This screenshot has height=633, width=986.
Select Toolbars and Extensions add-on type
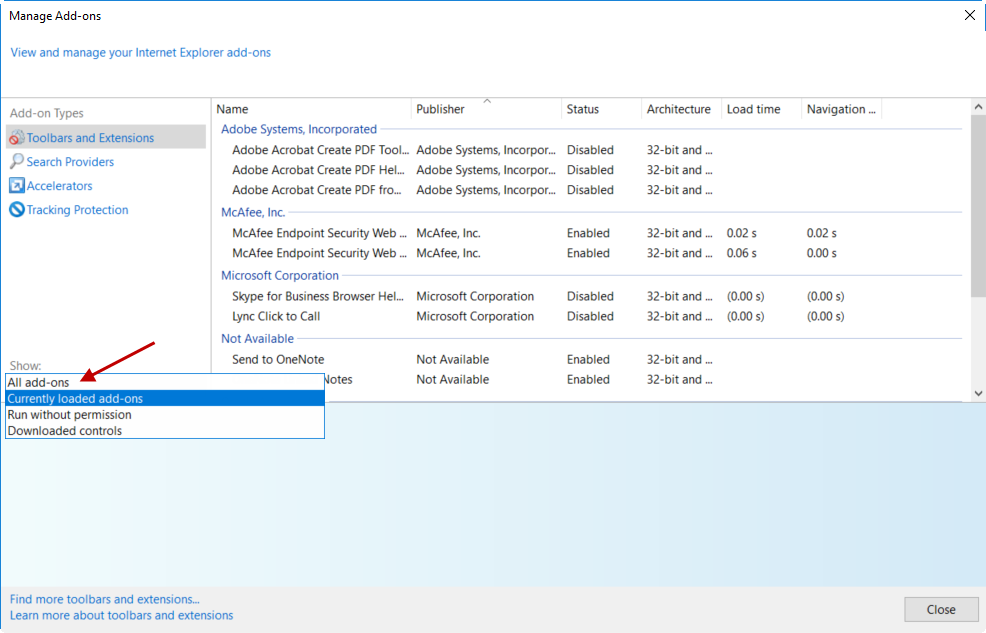[x=106, y=137]
